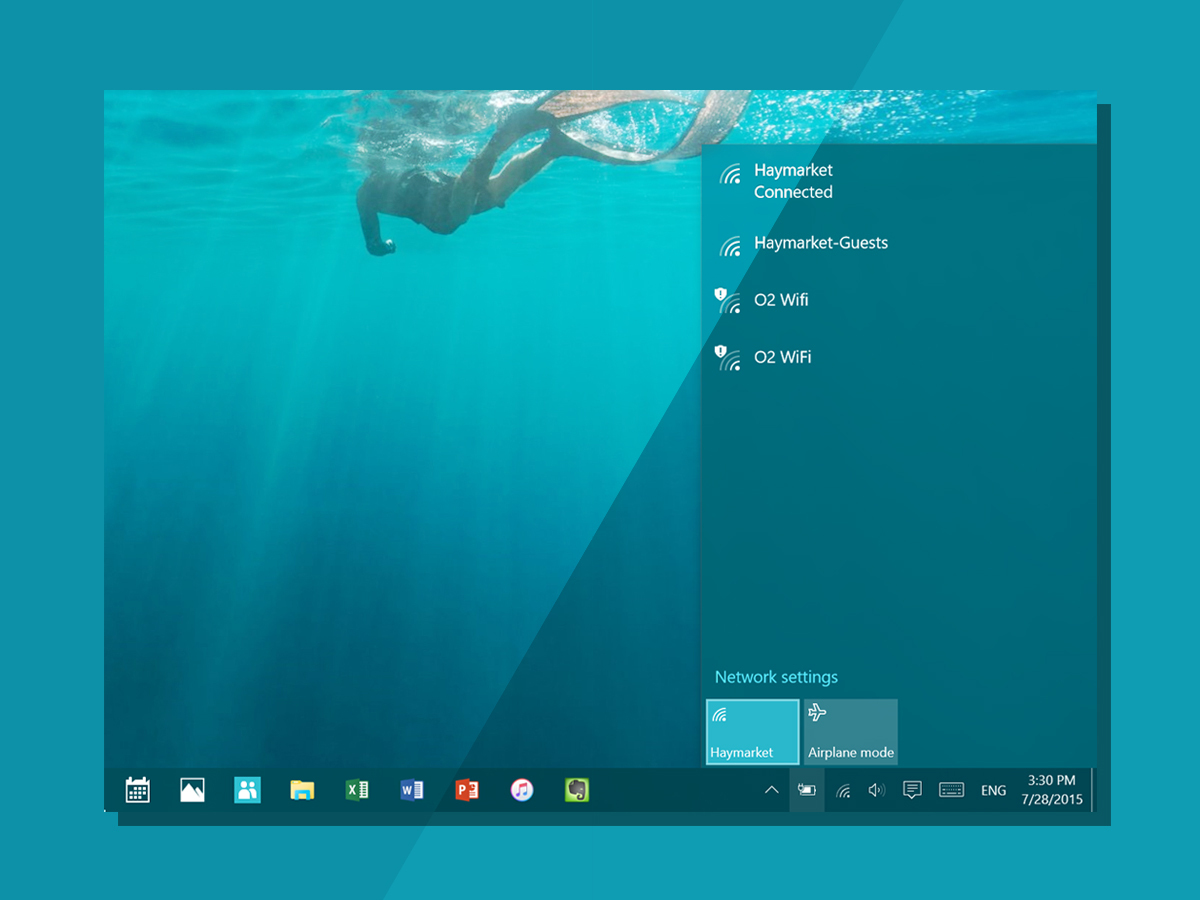The height and width of the screenshot is (900, 1200).
Task: Select the connected Haymarket network
Action: point(899,181)
